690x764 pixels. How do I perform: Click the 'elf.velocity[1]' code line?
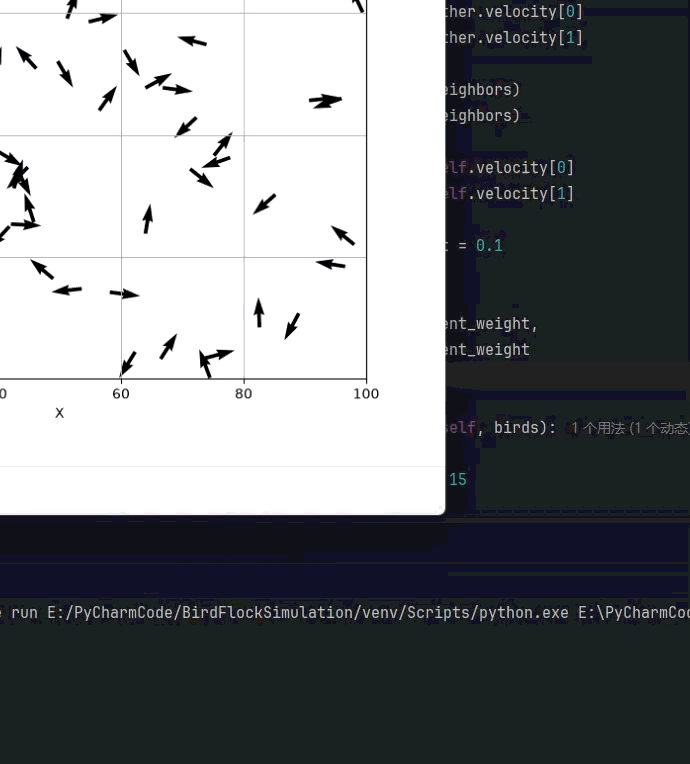pyautogui.click(x=509, y=193)
